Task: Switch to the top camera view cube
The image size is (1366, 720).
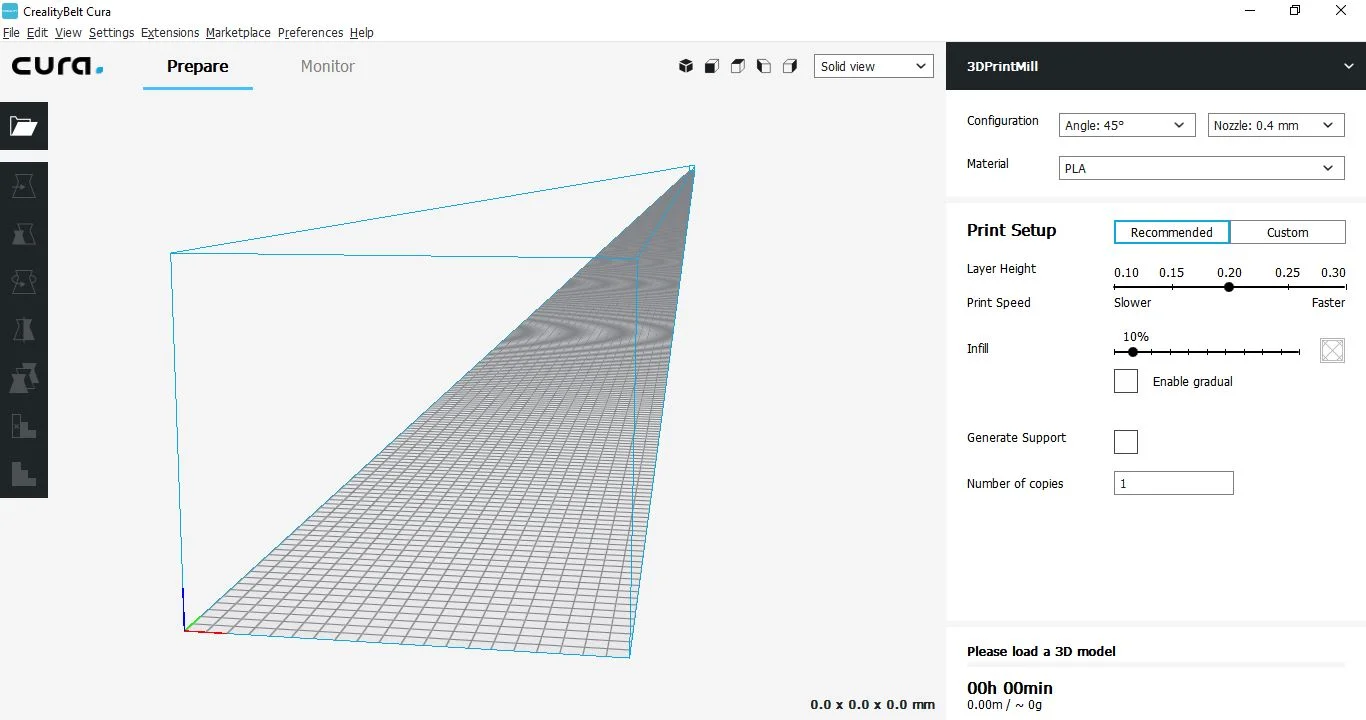Action: 738,66
